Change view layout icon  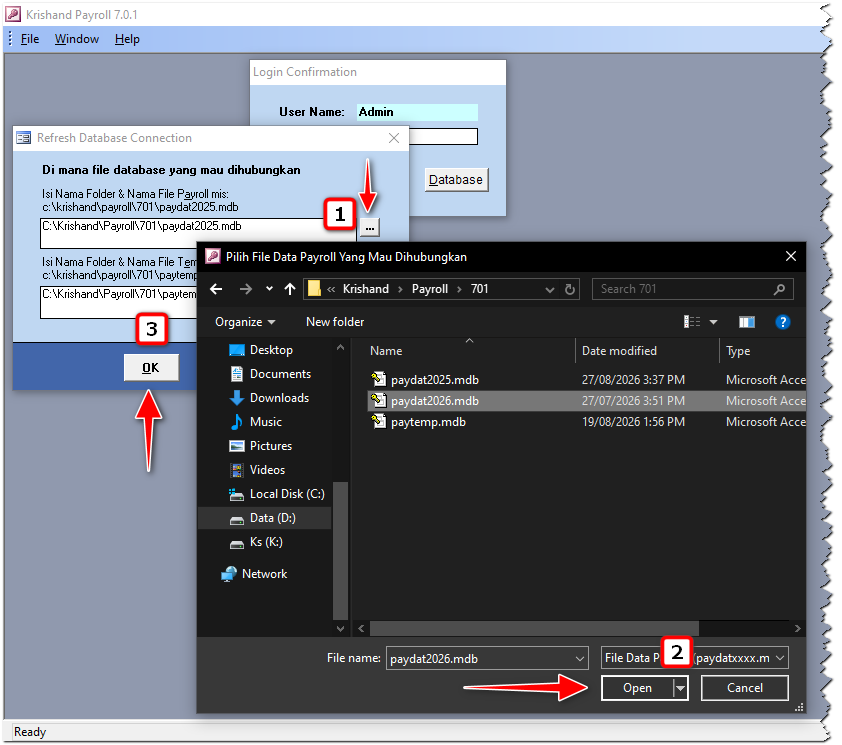click(x=692, y=322)
